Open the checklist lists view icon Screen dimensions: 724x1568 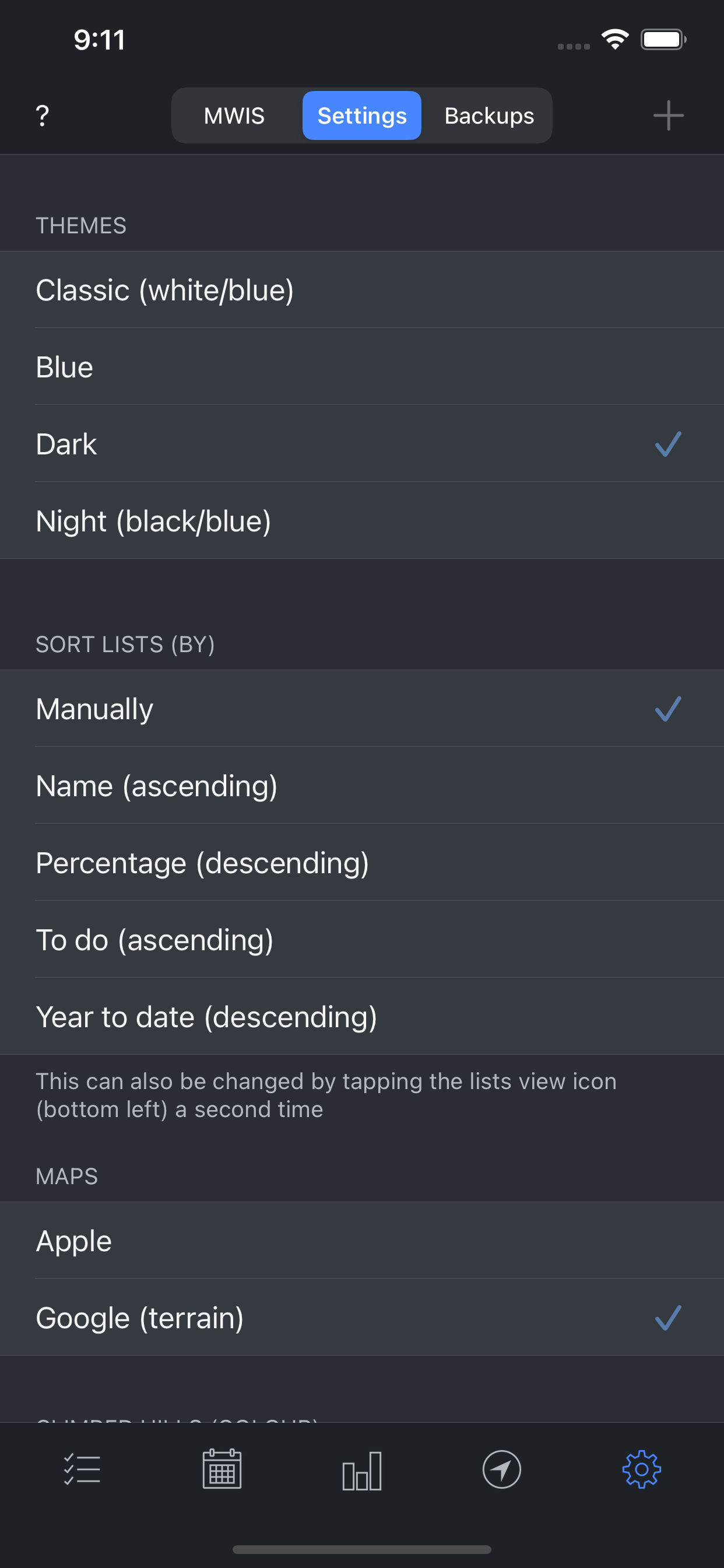pos(82,1469)
